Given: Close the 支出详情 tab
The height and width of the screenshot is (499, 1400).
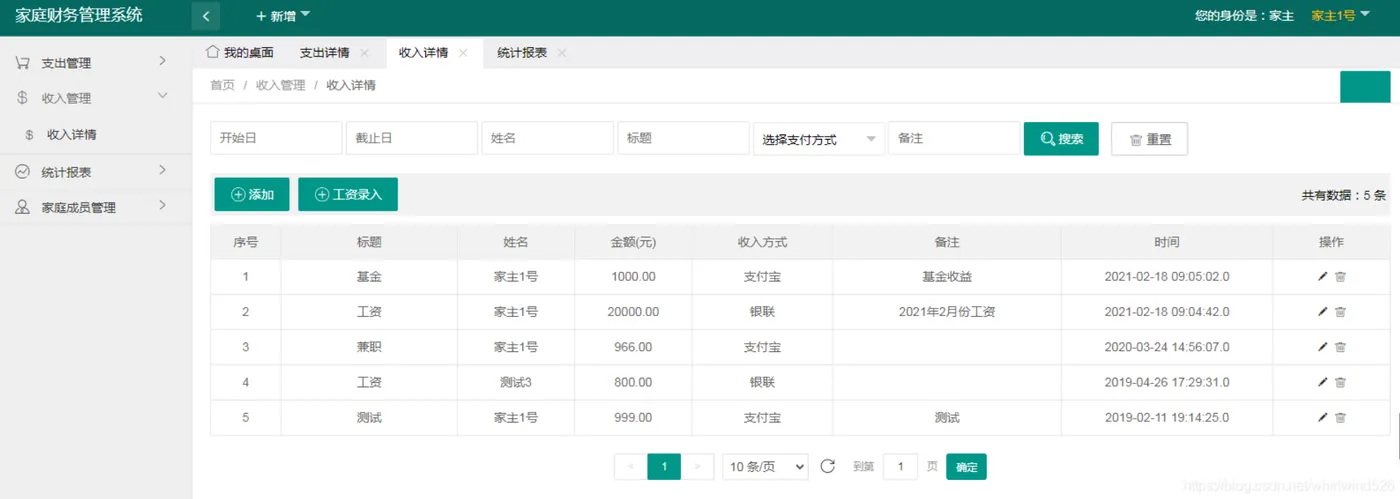Looking at the screenshot, I should click(x=364, y=53).
